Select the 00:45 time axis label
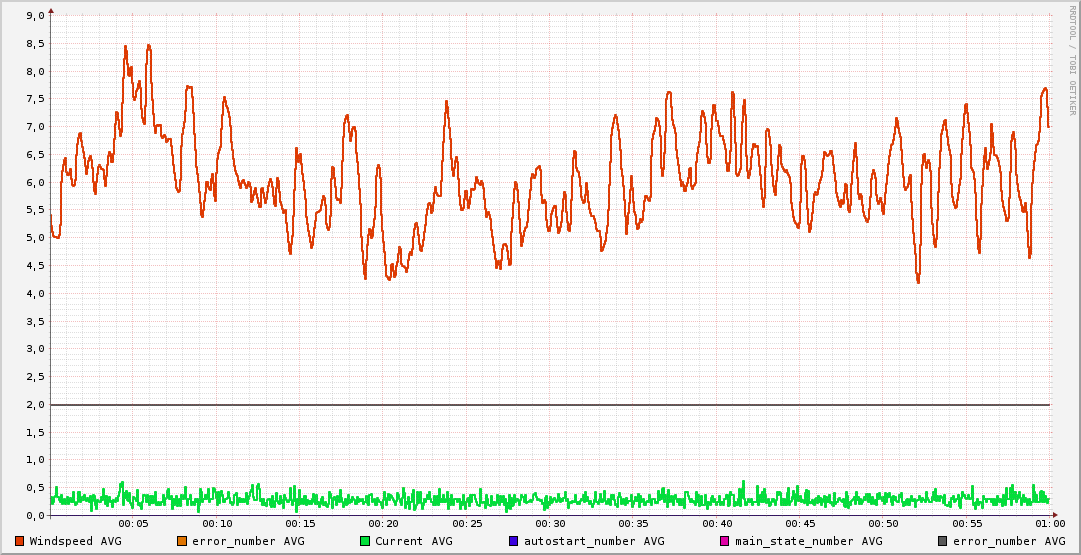The image size is (1081, 555). 800,523
